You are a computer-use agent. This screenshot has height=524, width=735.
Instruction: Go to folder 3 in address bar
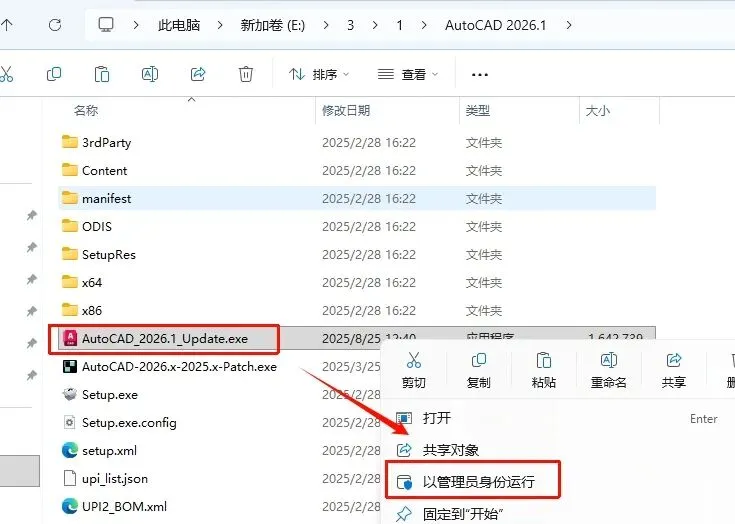pyautogui.click(x=350, y=25)
